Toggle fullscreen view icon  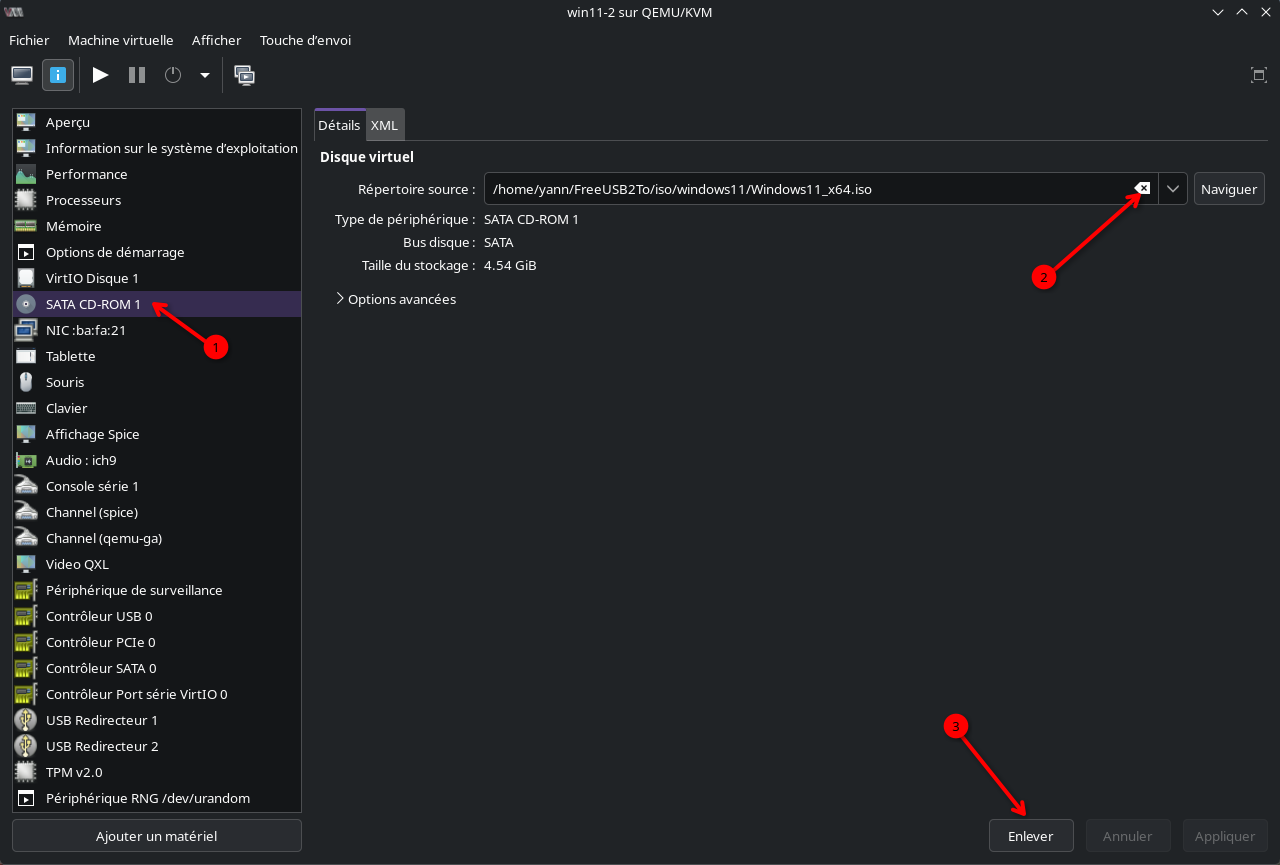(1258, 75)
